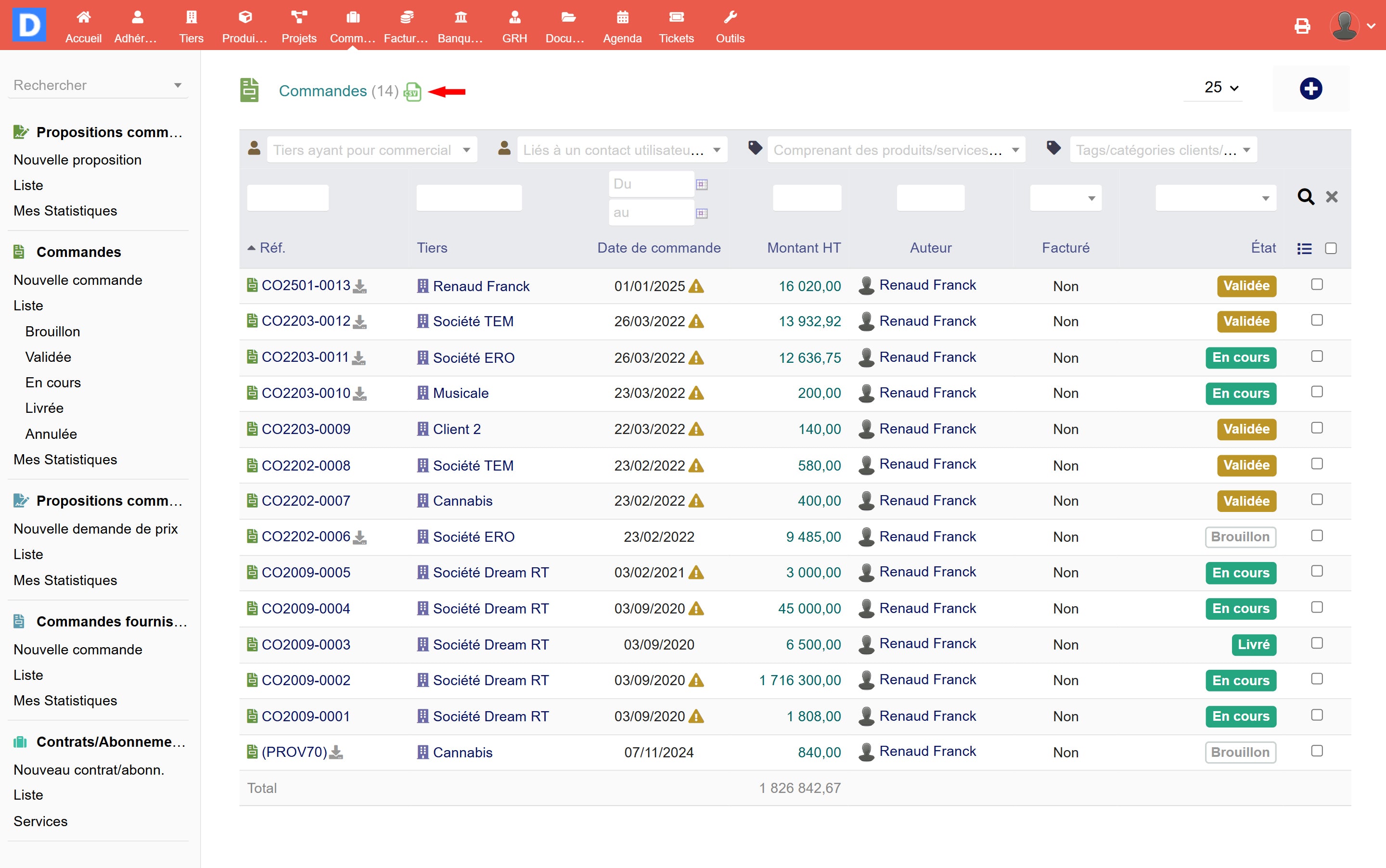Click the magnifier search filter icon

tap(1306, 197)
